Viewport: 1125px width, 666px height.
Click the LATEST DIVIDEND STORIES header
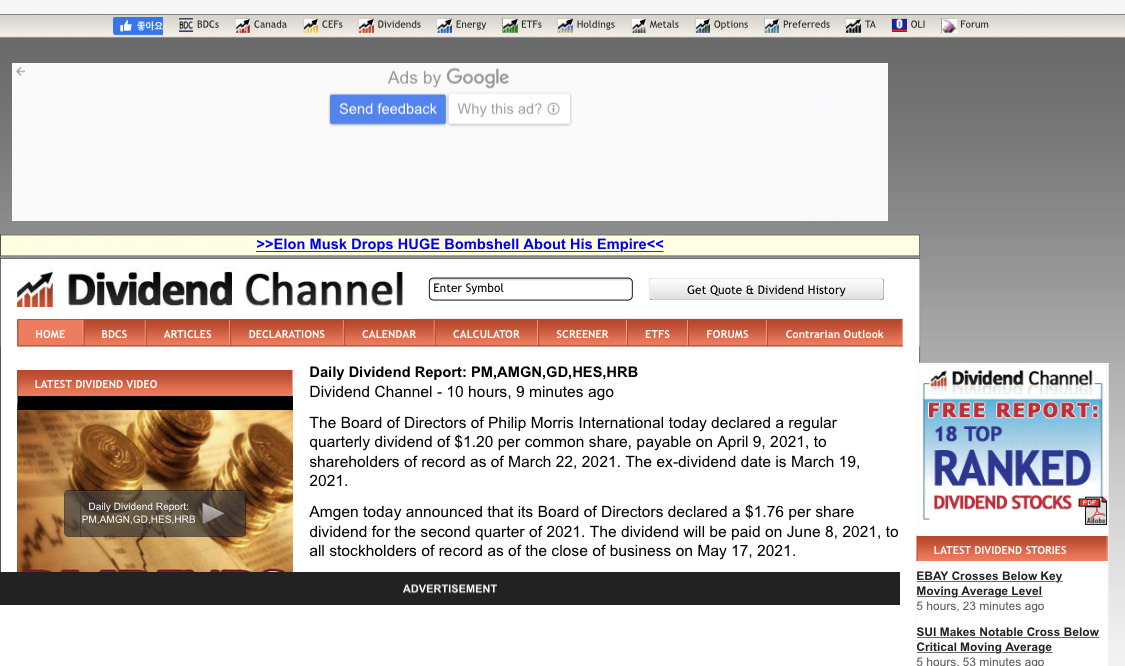click(1012, 550)
